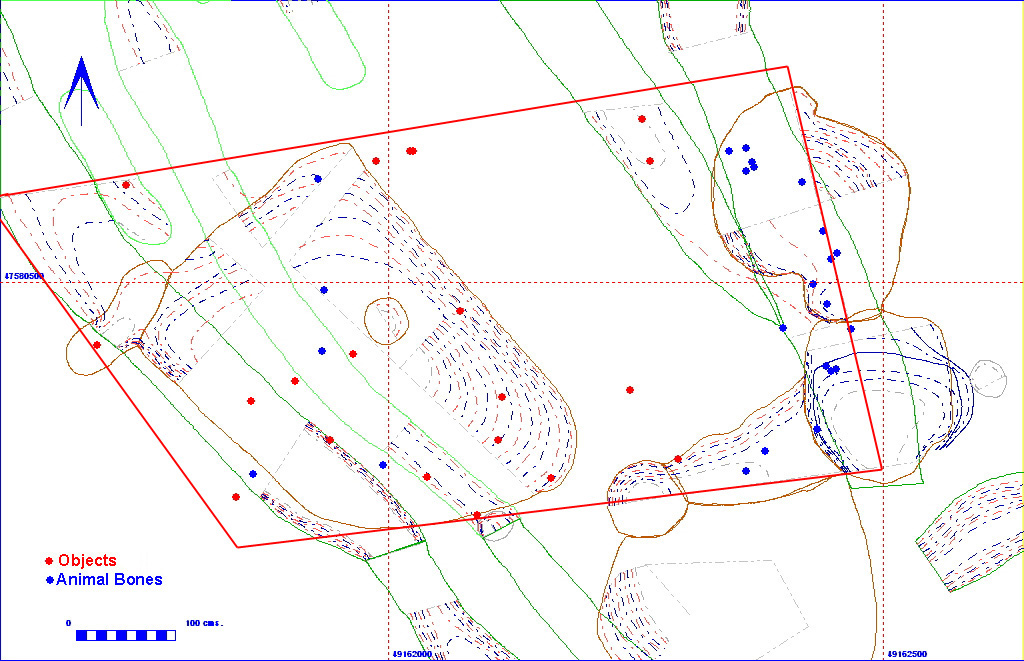Click the westernmost dashed red grid line intersection
Screen dimensions: 1024x661
pyautogui.click(x=387, y=282)
